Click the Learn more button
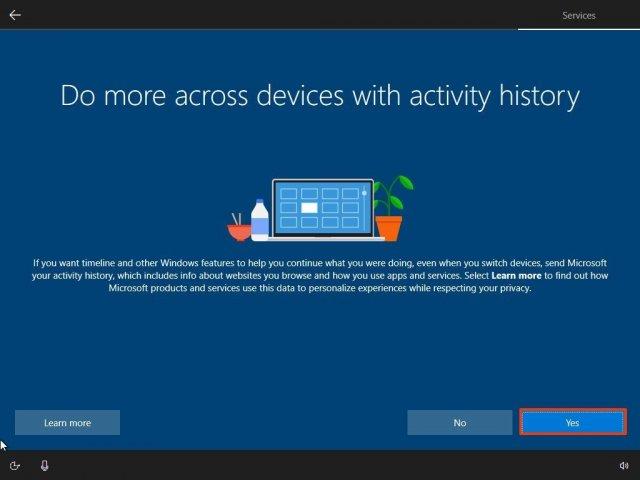Image resolution: width=640 pixels, height=480 pixels. pos(67,422)
